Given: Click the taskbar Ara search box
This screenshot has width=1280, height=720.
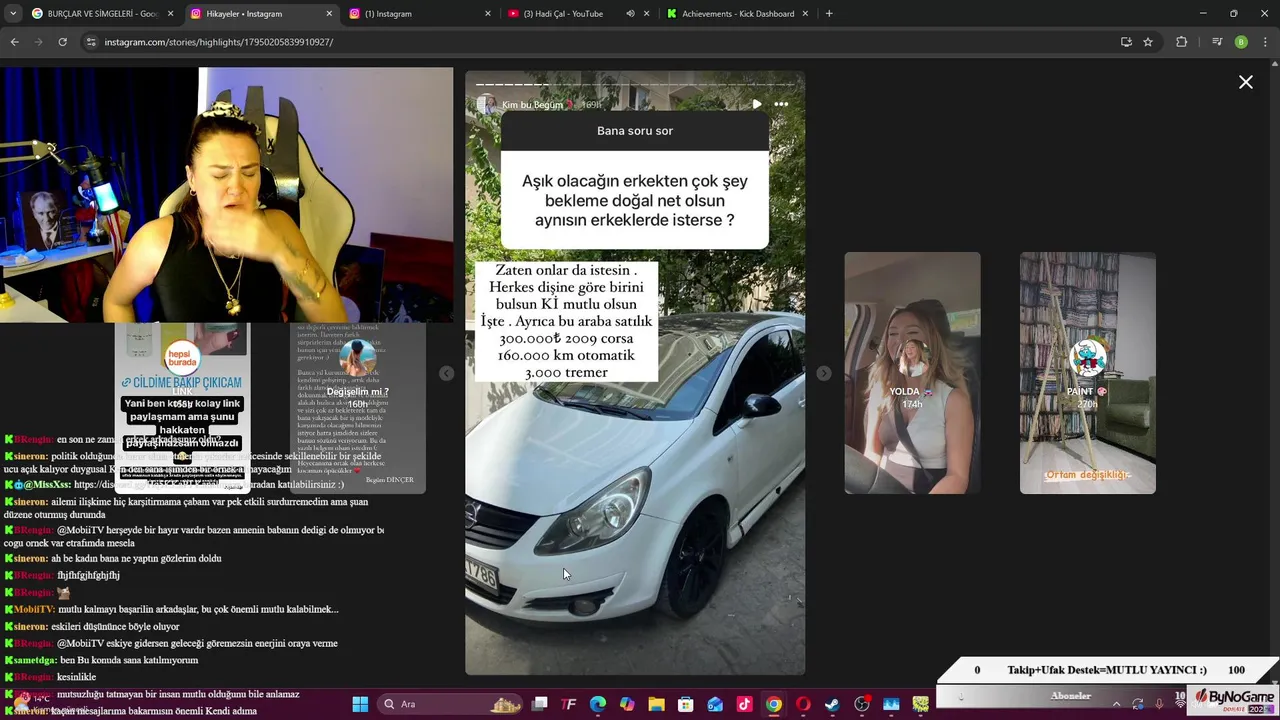Looking at the screenshot, I should tap(450, 704).
